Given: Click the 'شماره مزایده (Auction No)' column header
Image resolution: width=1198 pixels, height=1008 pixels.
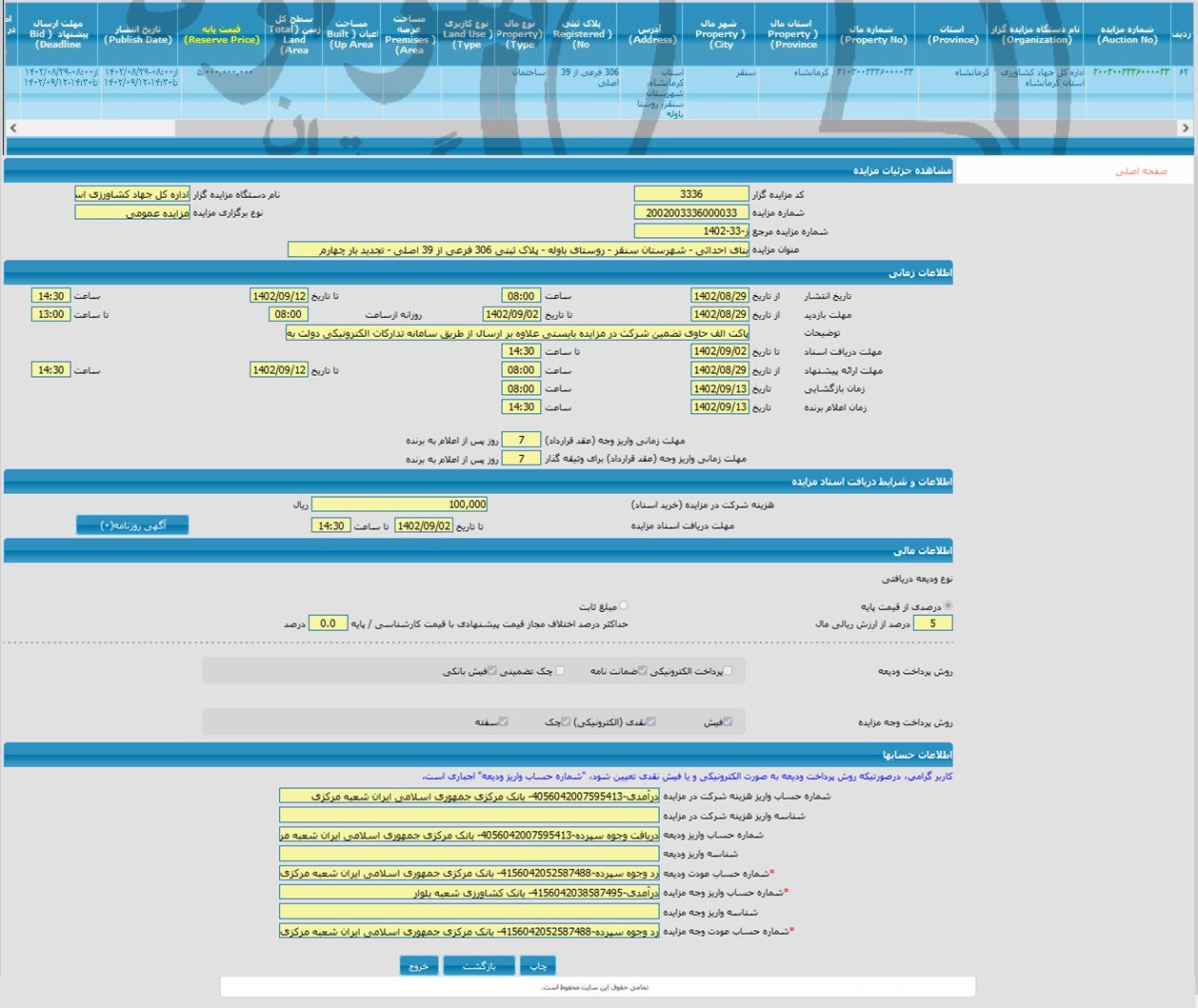Looking at the screenshot, I should click(x=1127, y=35).
